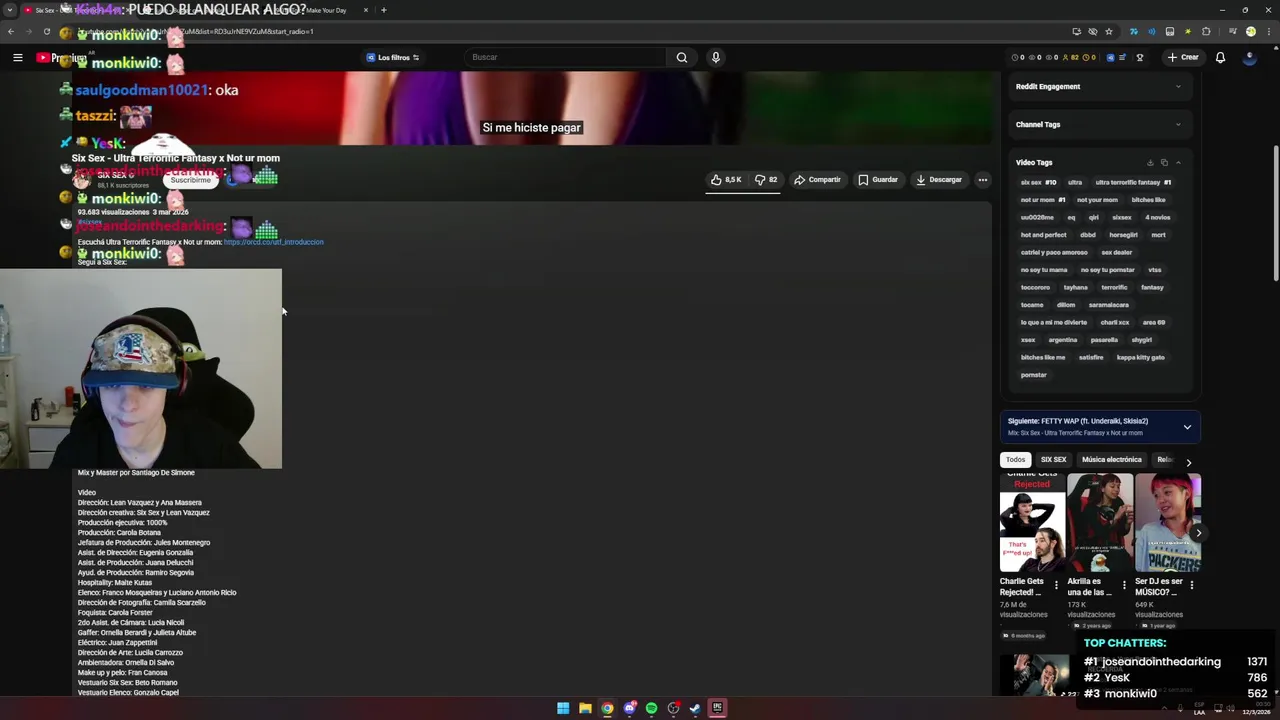Click the Compartir share button
The height and width of the screenshot is (720, 1280).
(817, 180)
